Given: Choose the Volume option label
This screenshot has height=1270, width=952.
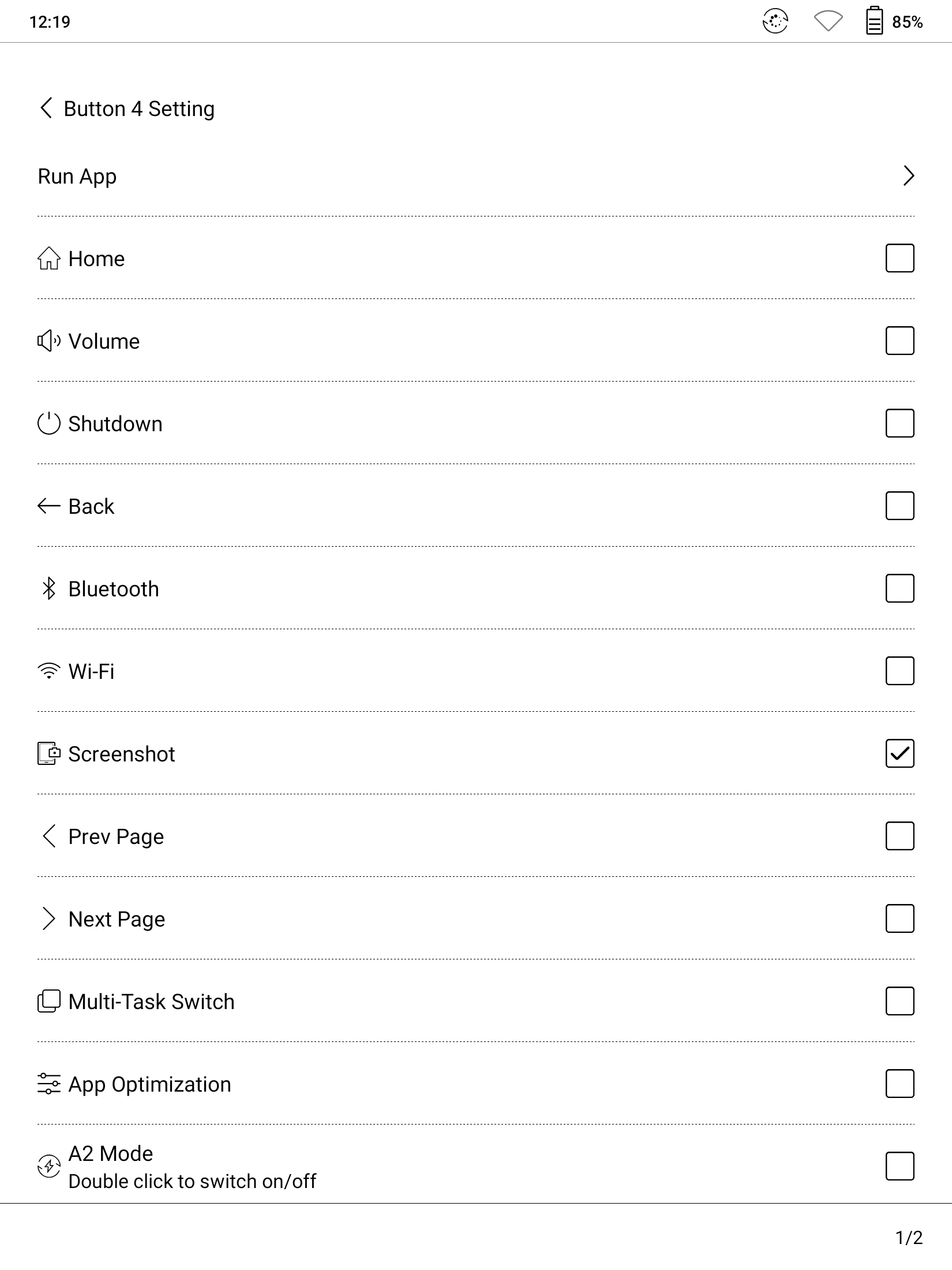Looking at the screenshot, I should point(104,341).
